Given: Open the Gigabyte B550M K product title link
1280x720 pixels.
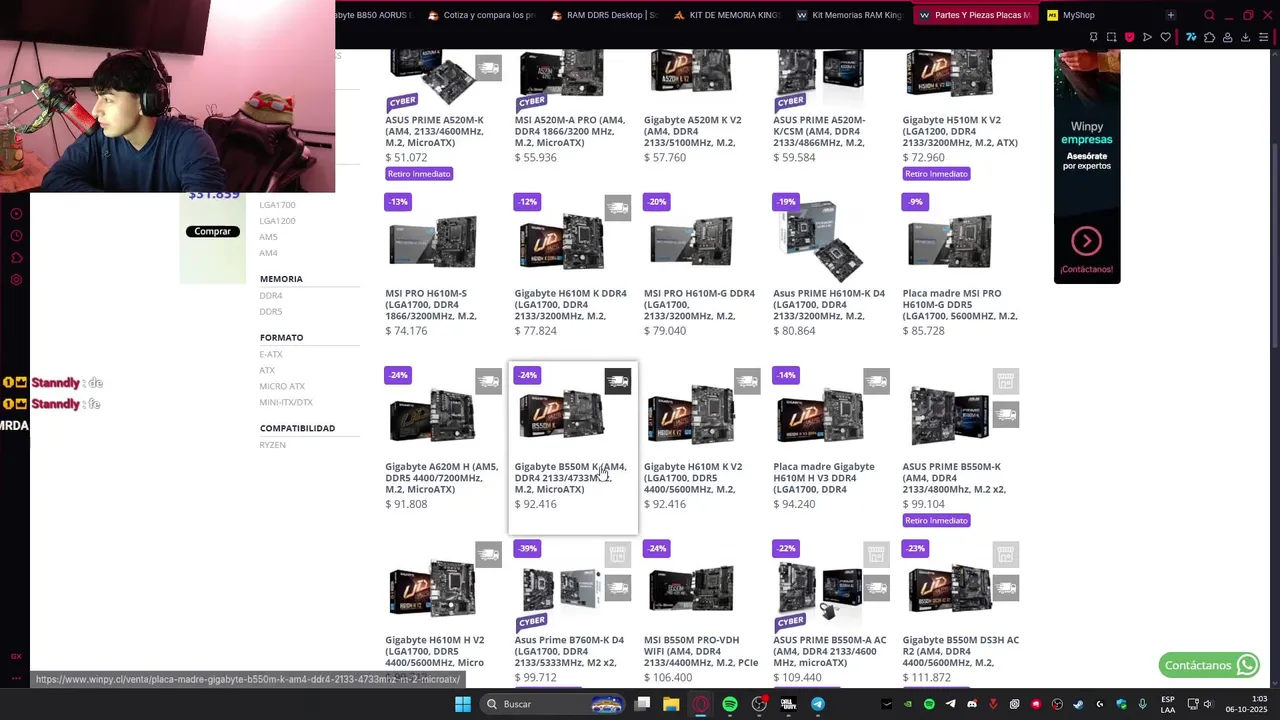Looking at the screenshot, I should (x=570, y=478).
